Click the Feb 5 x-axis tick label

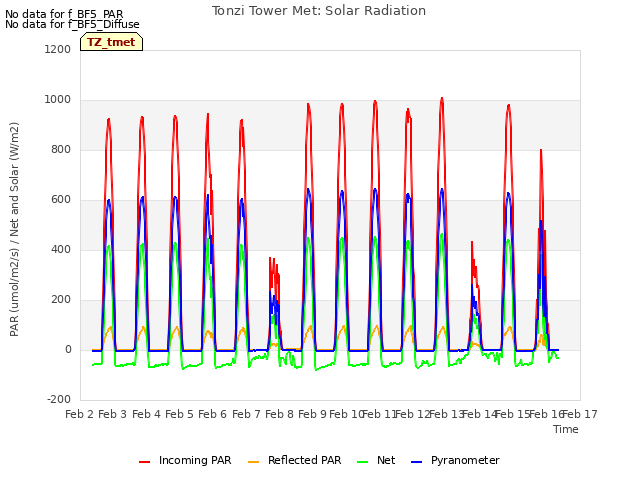[x=180, y=414]
